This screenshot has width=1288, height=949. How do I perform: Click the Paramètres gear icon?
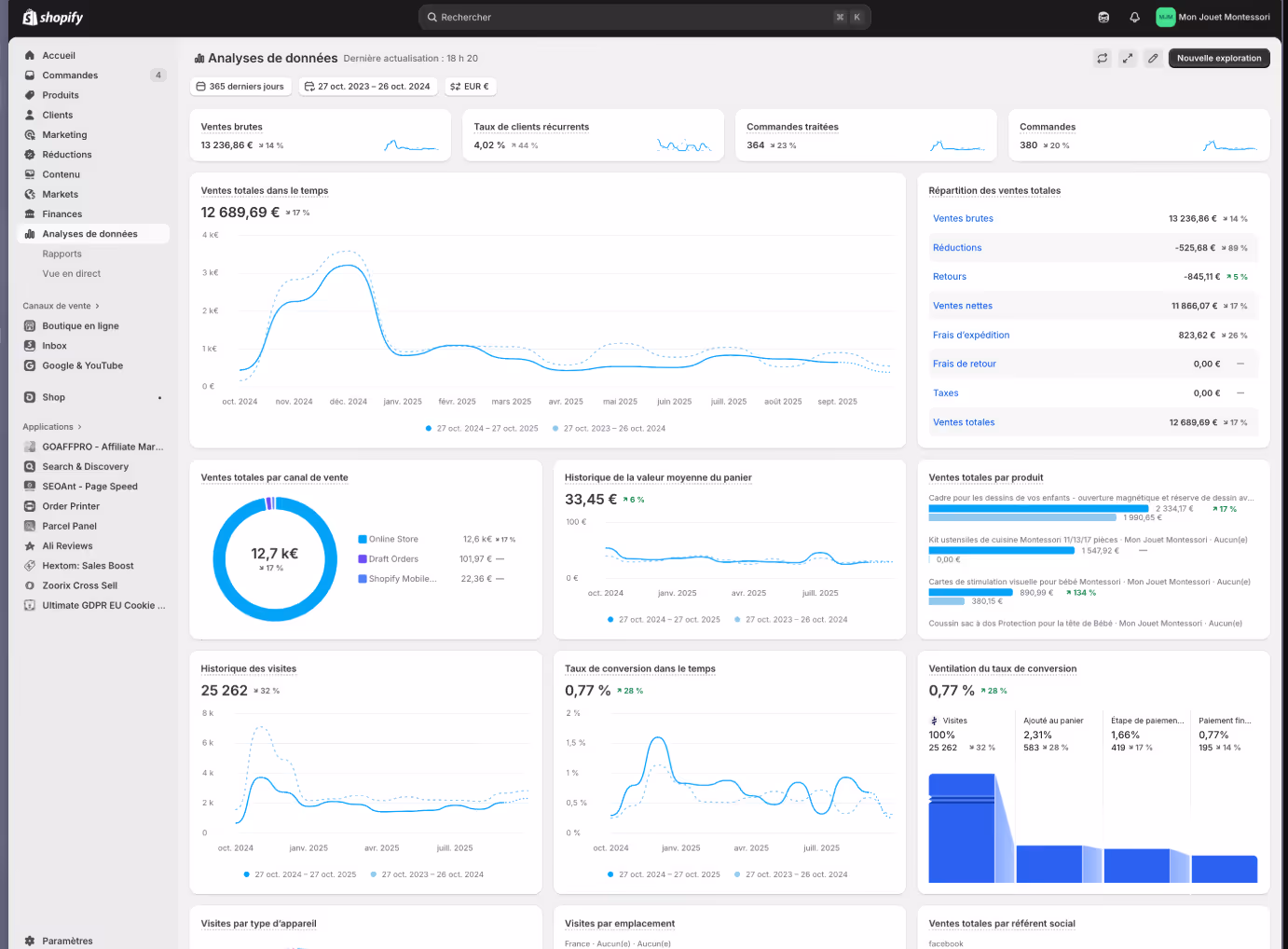coord(30,941)
